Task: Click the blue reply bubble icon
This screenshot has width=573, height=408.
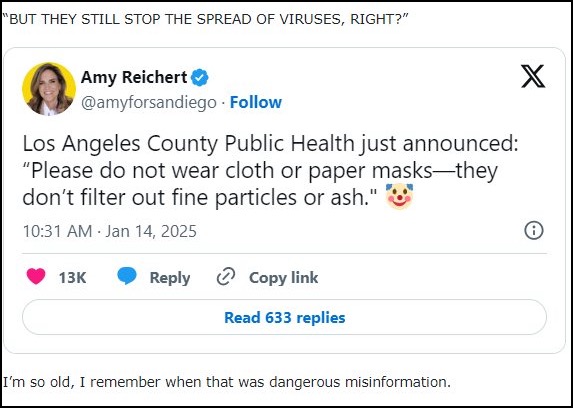Action: click(127, 276)
